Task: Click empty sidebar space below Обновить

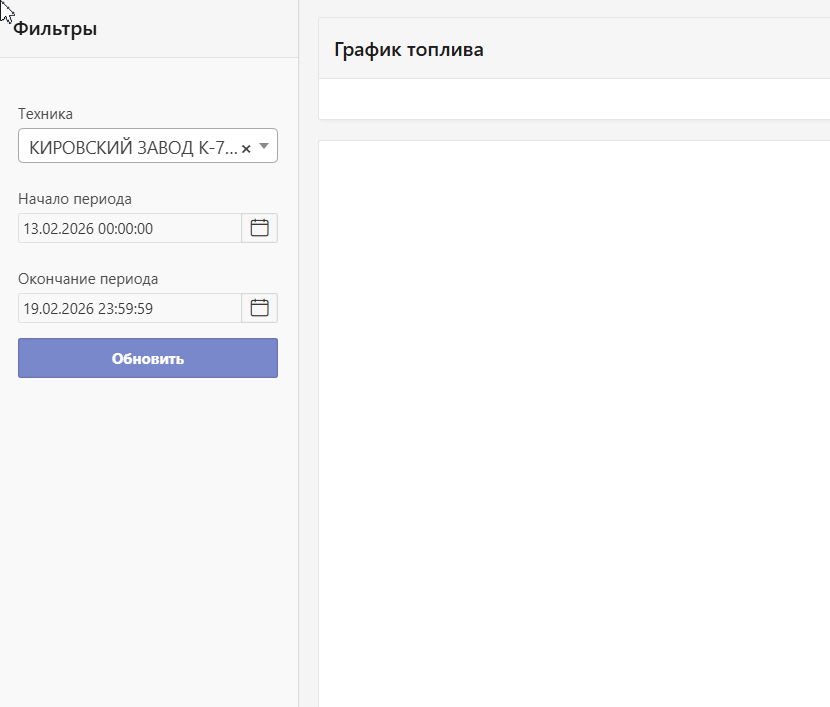Action: pyautogui.click(x=148, y=540)
